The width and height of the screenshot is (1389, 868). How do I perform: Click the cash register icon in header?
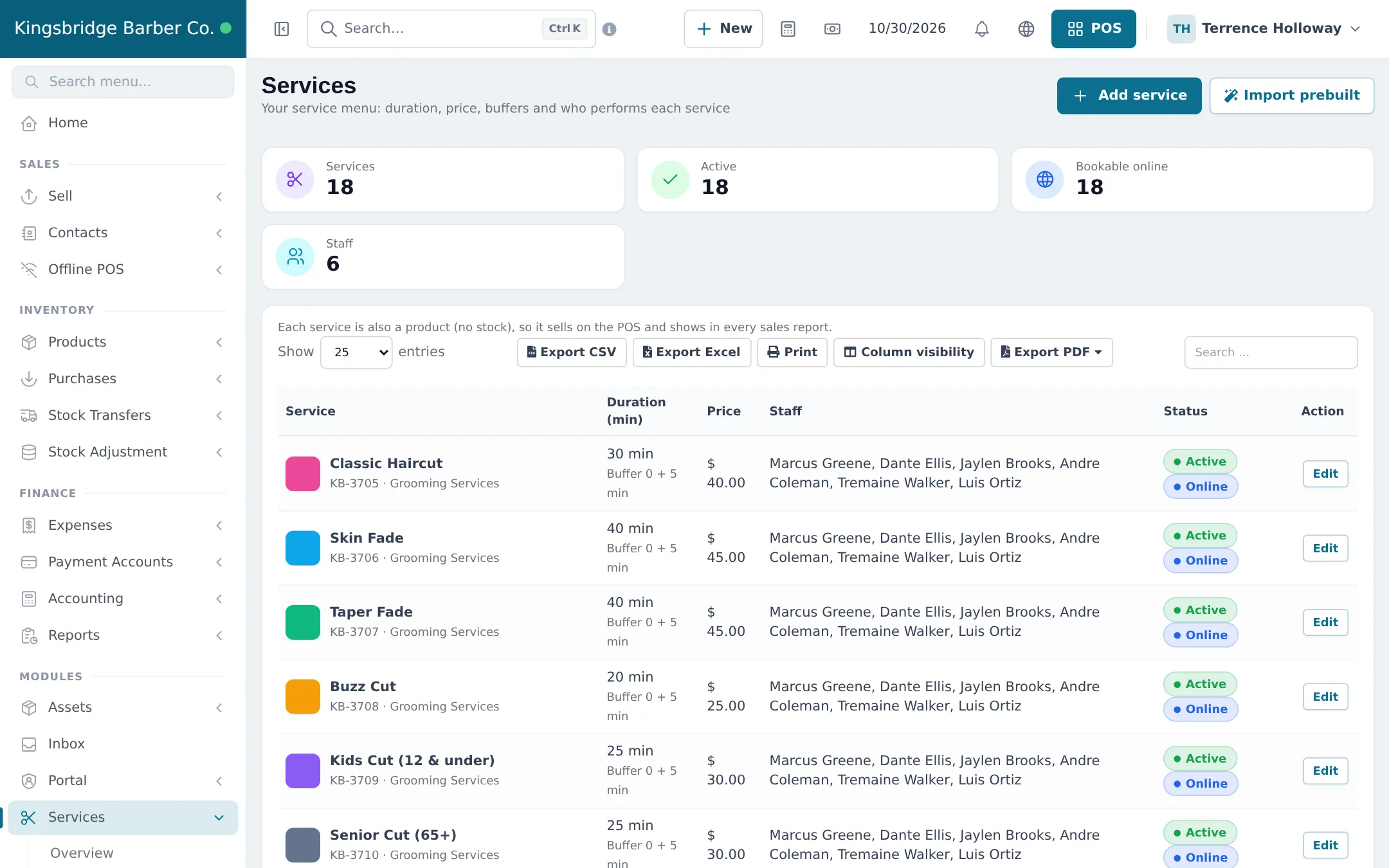(832, 29)
